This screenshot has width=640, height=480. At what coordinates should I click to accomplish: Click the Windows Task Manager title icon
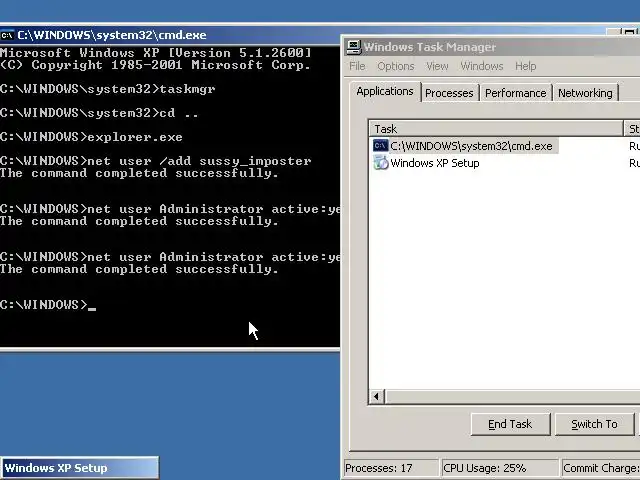353,47
